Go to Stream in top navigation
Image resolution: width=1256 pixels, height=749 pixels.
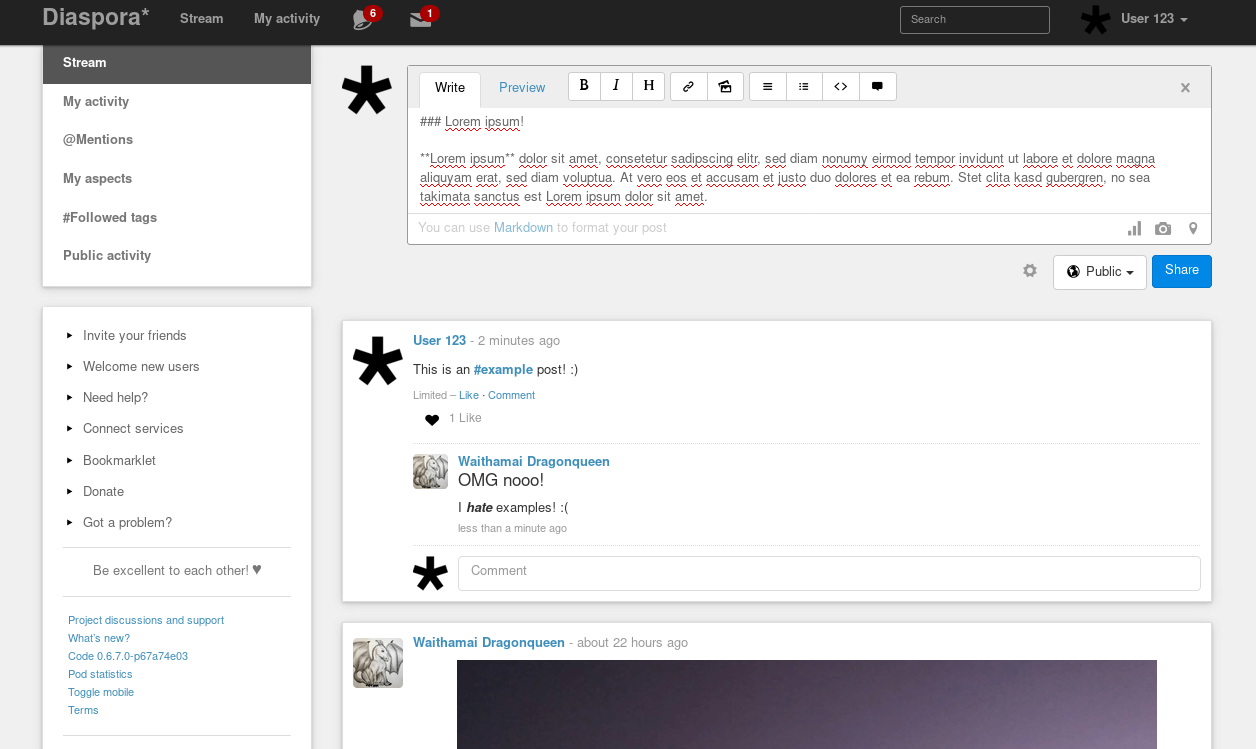click(201, 18)
